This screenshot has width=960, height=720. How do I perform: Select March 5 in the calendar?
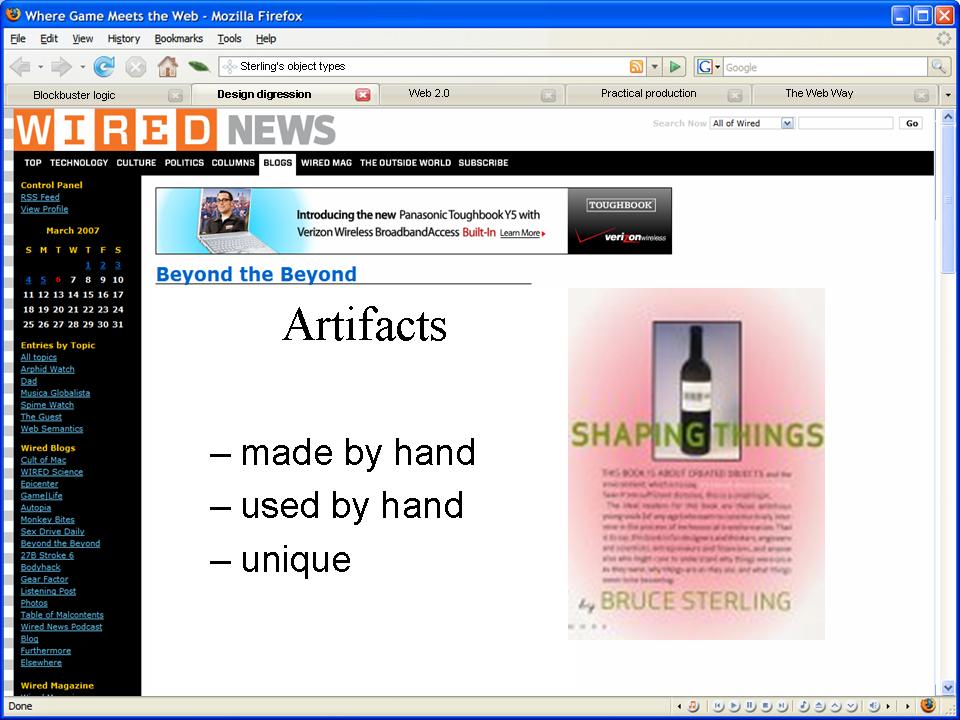click(x=43, y=280)
